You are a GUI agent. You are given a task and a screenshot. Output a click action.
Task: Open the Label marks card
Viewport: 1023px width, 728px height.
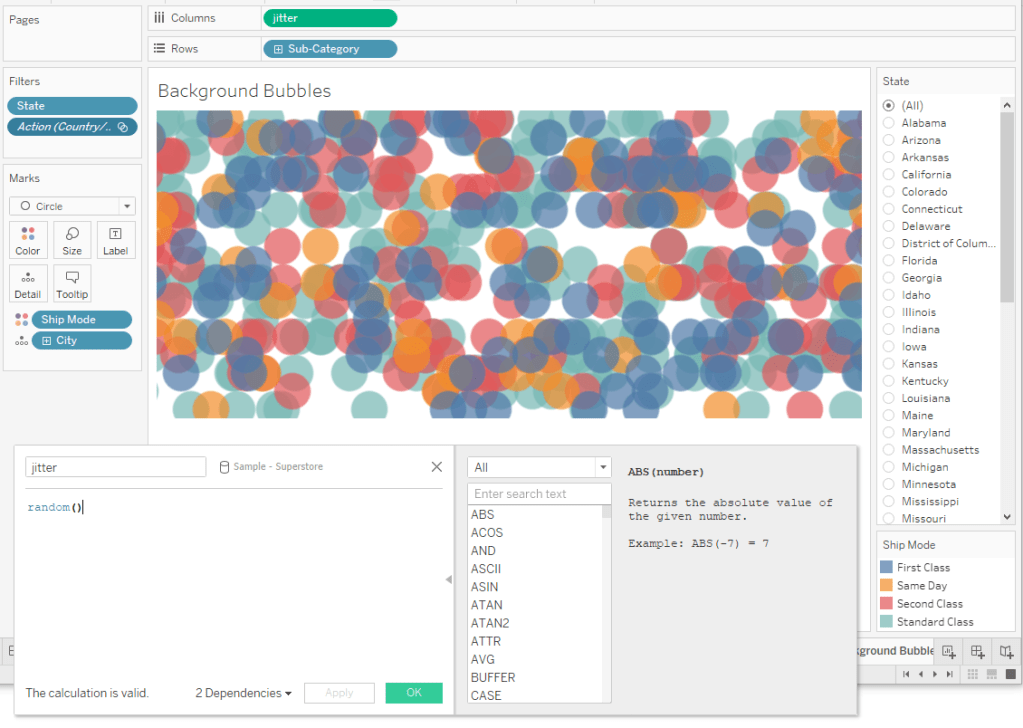[115, 240]
